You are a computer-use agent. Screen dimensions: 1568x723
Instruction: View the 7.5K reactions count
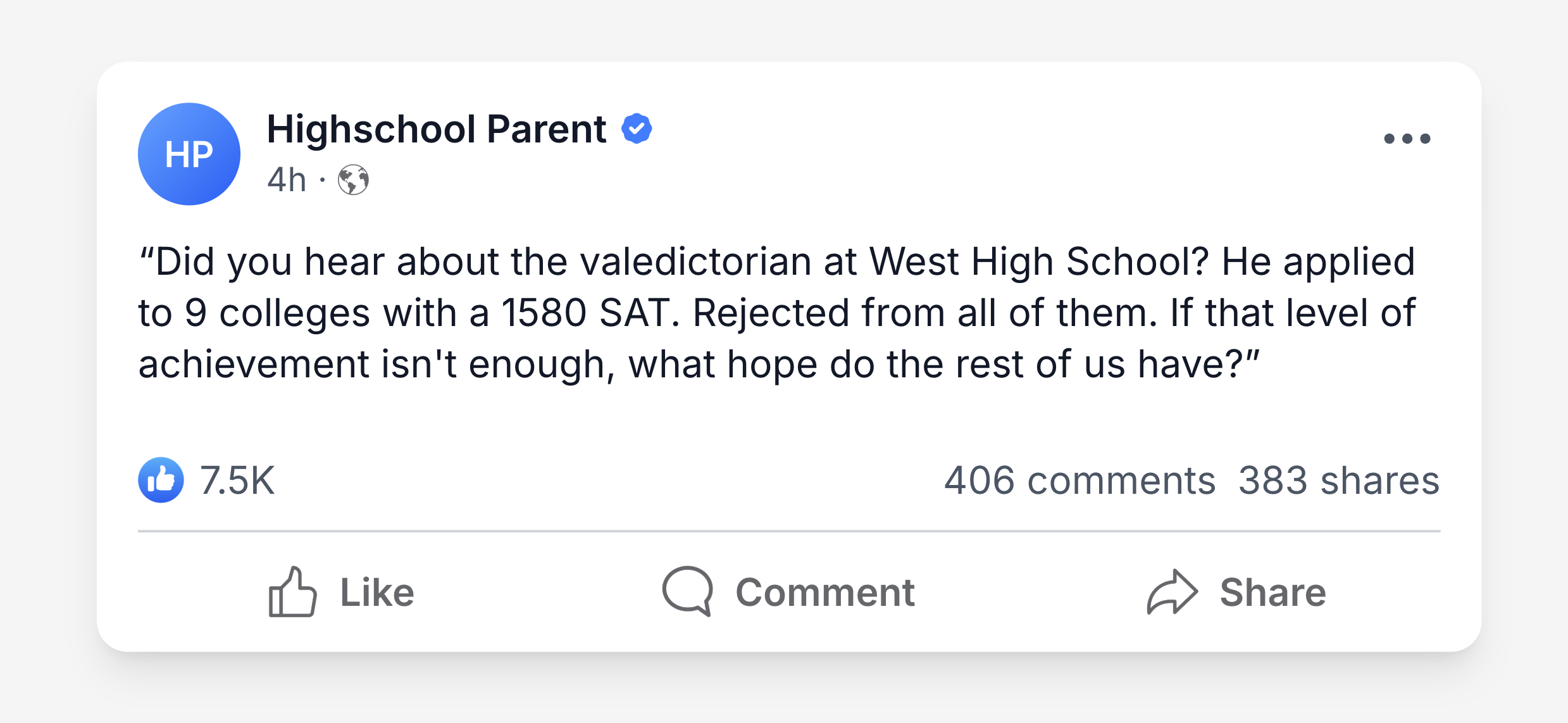click(x=237, y=480)
